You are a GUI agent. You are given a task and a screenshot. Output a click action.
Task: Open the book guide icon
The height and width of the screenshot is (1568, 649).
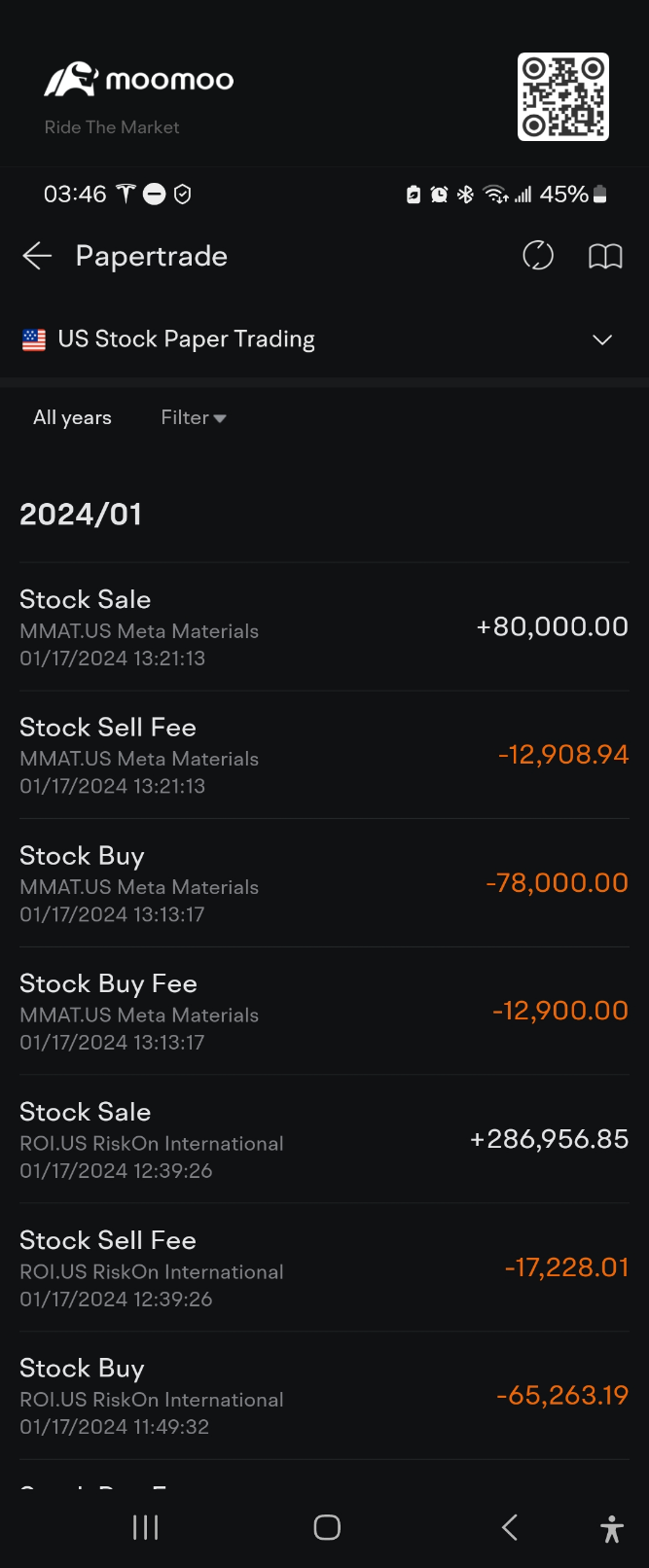click(605, 257)
